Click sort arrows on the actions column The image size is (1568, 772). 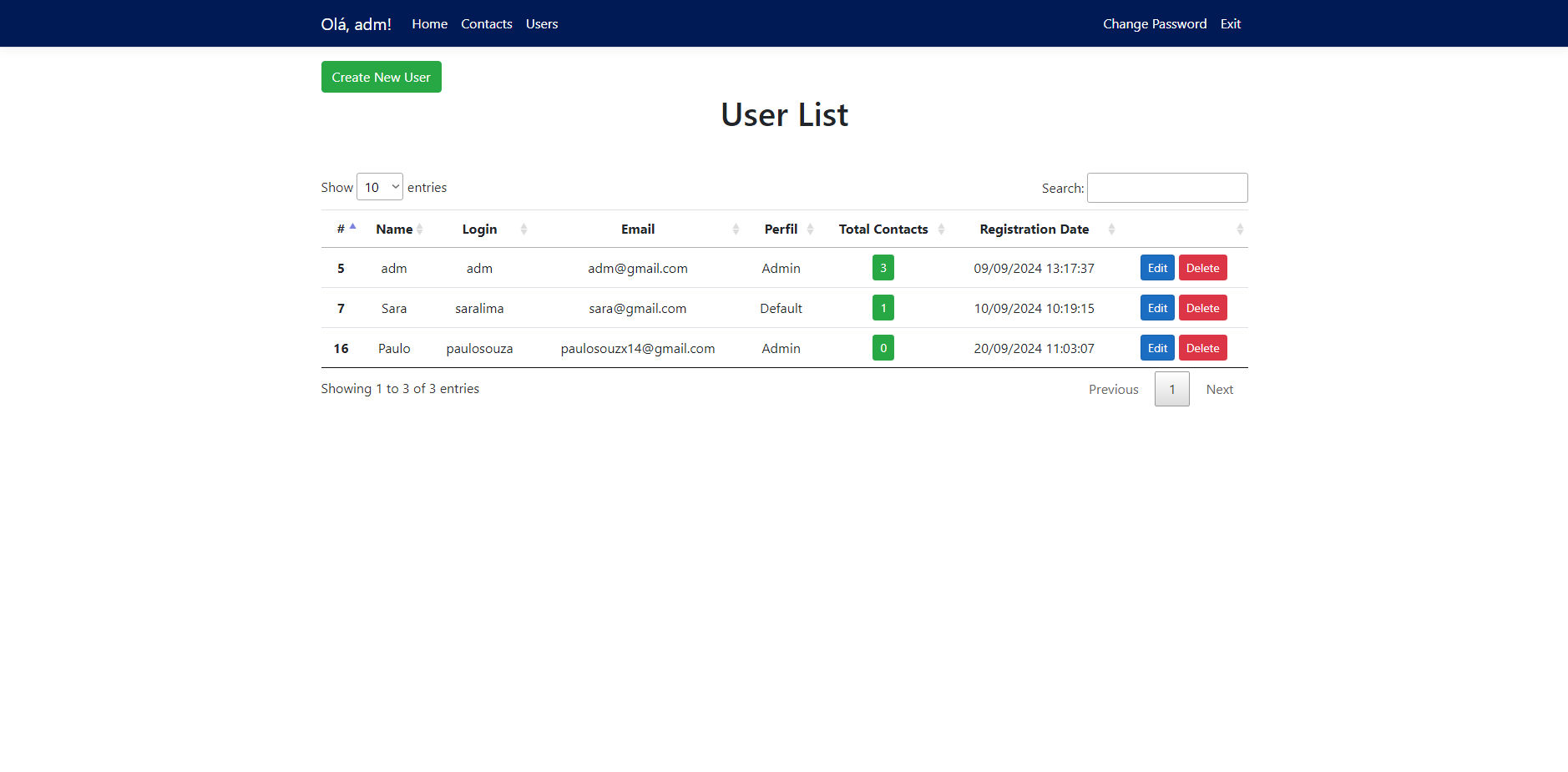(x=1240, y=230)
